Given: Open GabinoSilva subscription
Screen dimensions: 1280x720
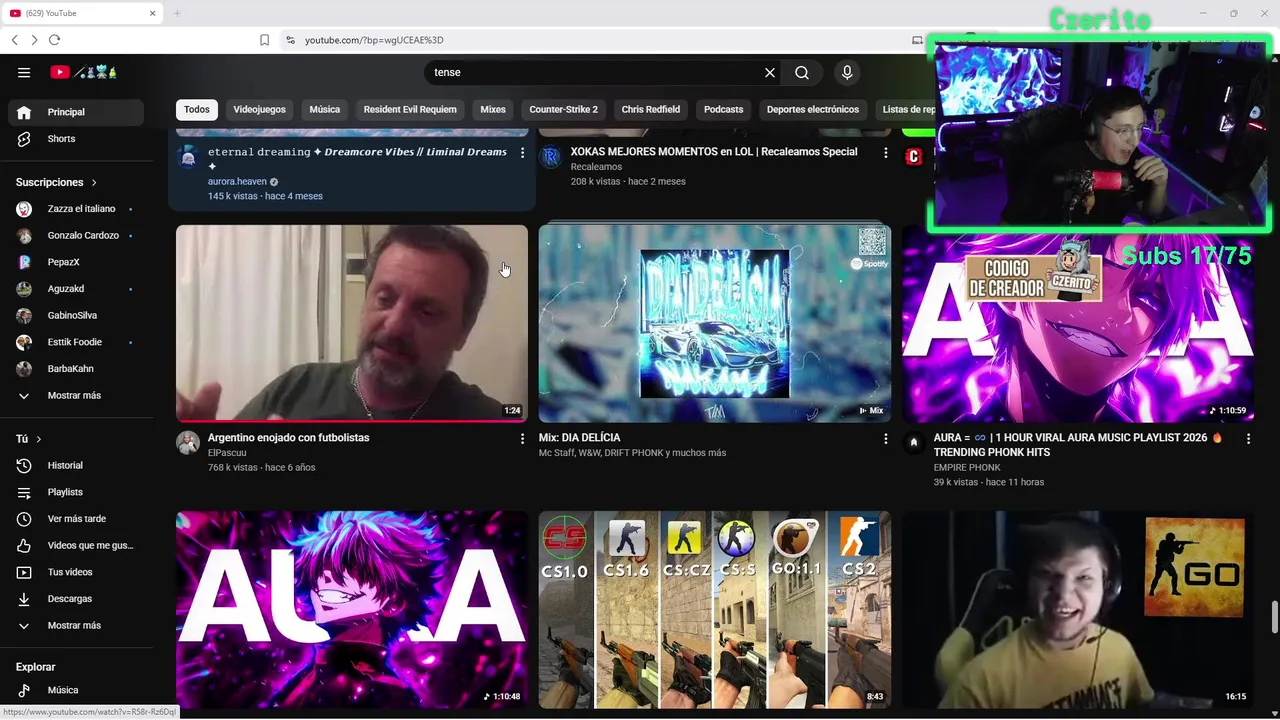Looking at the screenshot, I should coord(76,315).
